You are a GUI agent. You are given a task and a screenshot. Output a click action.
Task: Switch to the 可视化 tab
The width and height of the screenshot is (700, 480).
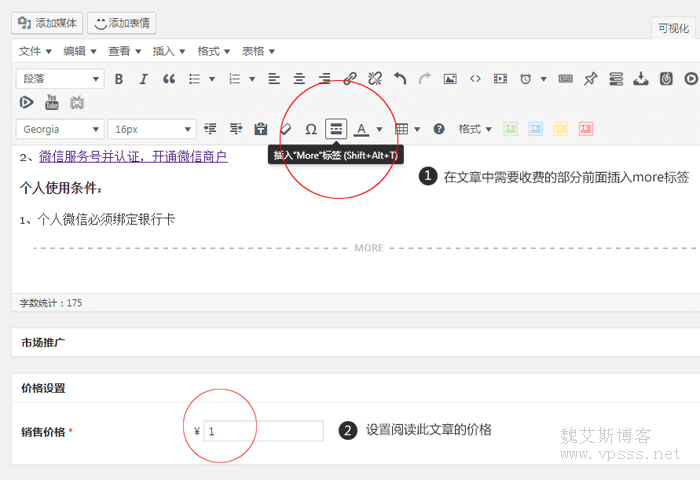(673, 29)
